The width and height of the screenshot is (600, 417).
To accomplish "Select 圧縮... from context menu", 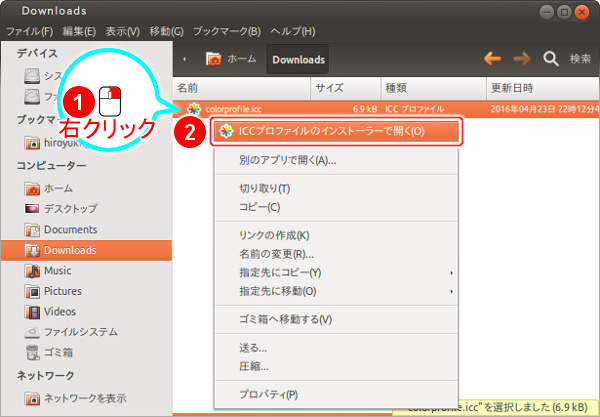I will tap(336, 367).
